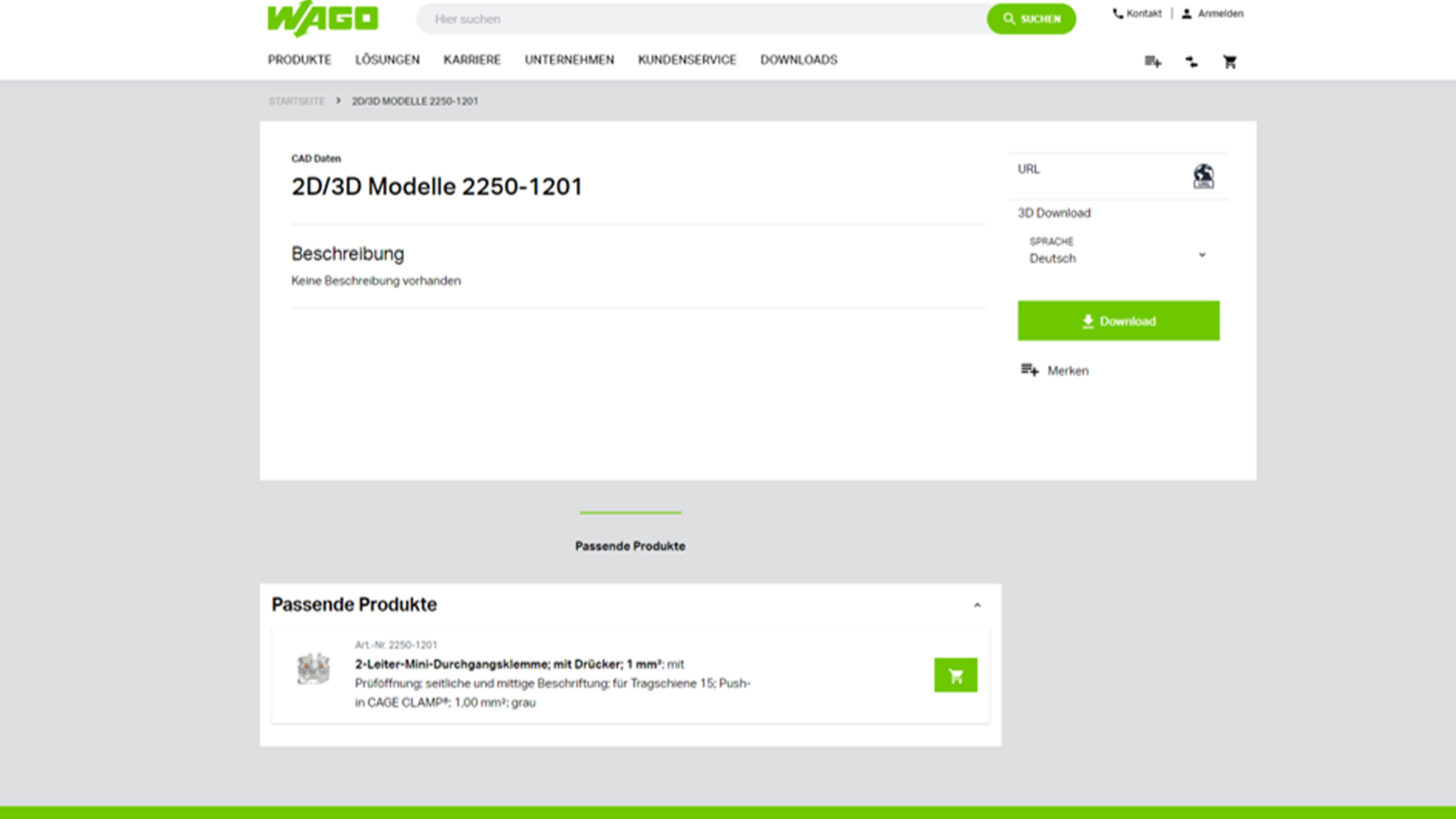Click the product 2250-1201 thumbnail

(314, 669)
